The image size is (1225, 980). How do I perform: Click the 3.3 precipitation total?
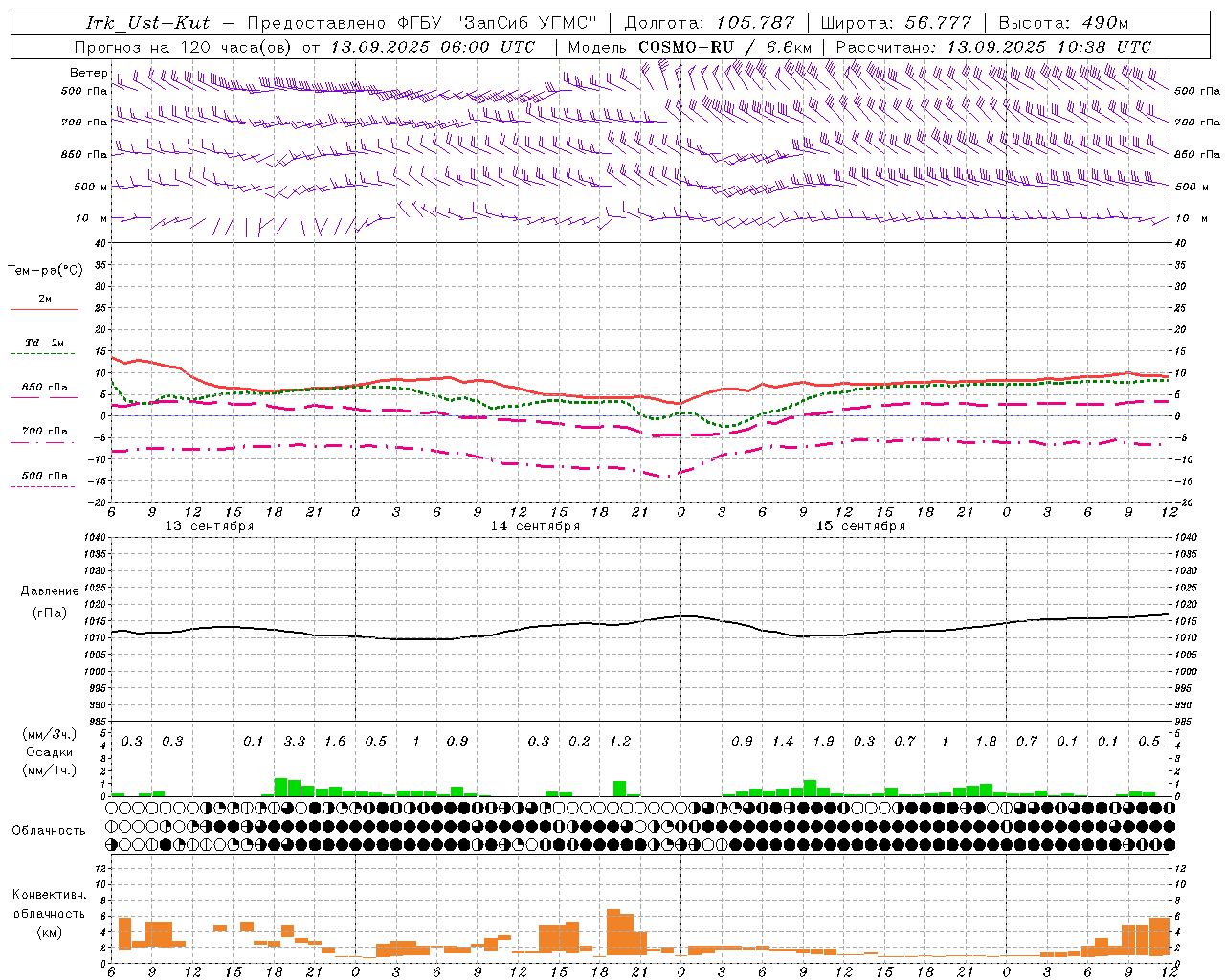(x=295, y=742)
